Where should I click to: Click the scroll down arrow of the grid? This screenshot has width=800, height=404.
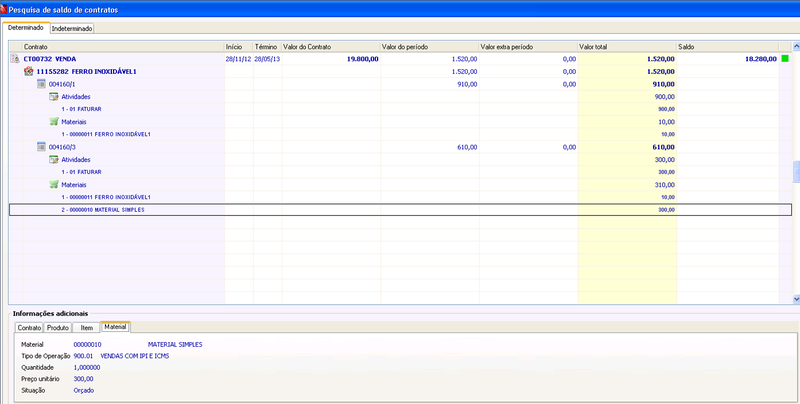tap(796, 299)
